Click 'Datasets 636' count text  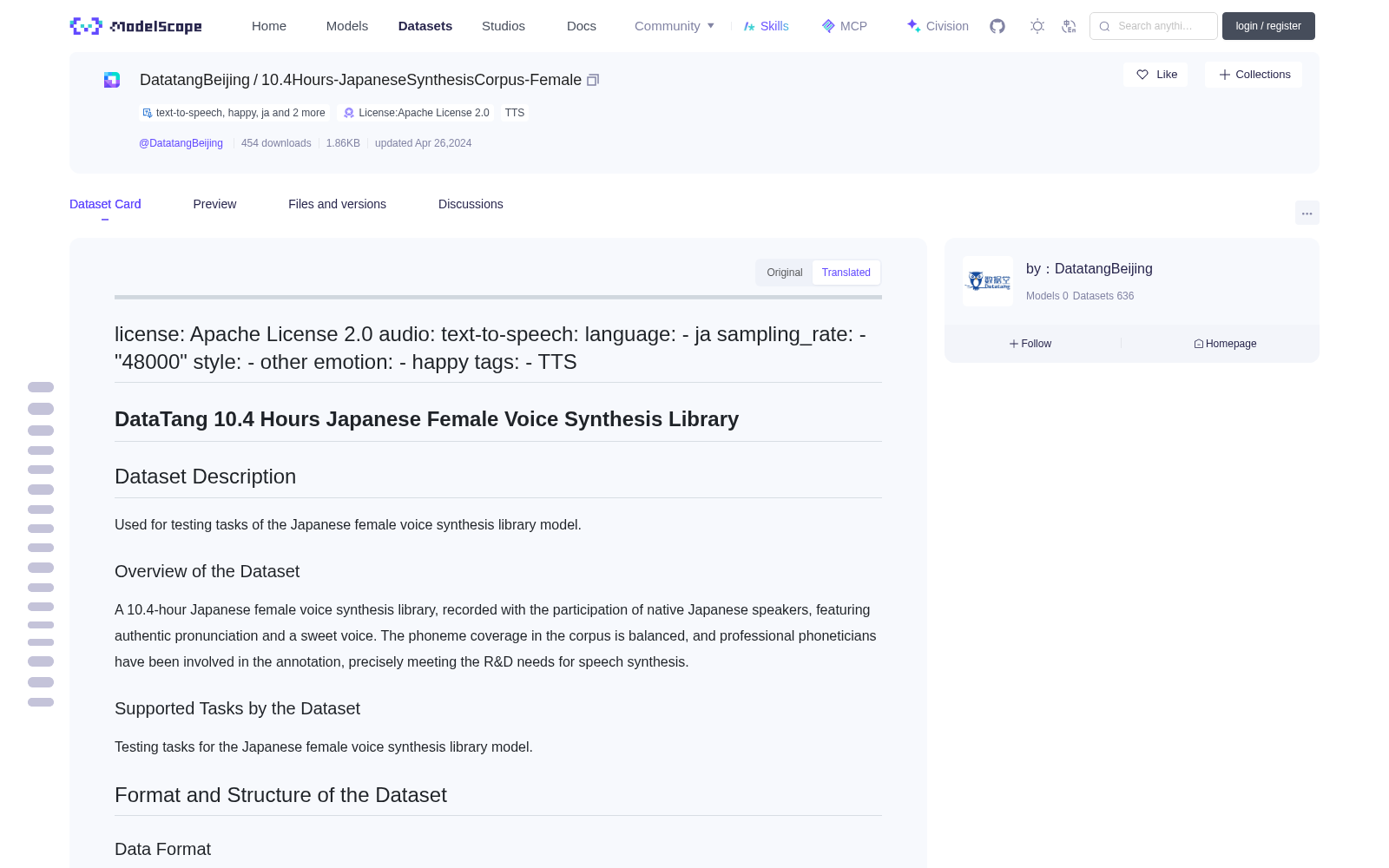(x=1103, y=296)
